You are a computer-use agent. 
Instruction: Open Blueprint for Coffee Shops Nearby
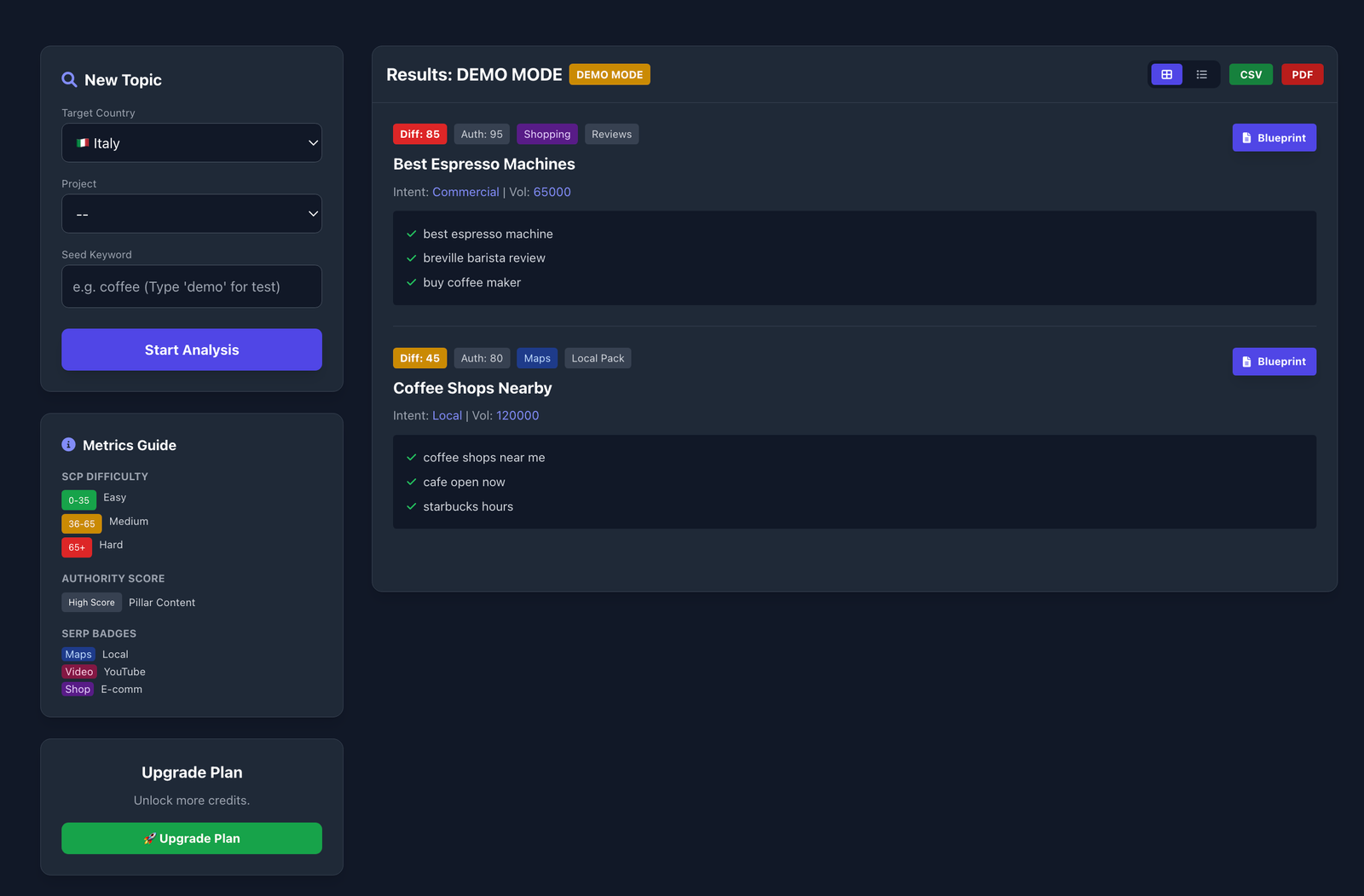[x=1274, y=361]
